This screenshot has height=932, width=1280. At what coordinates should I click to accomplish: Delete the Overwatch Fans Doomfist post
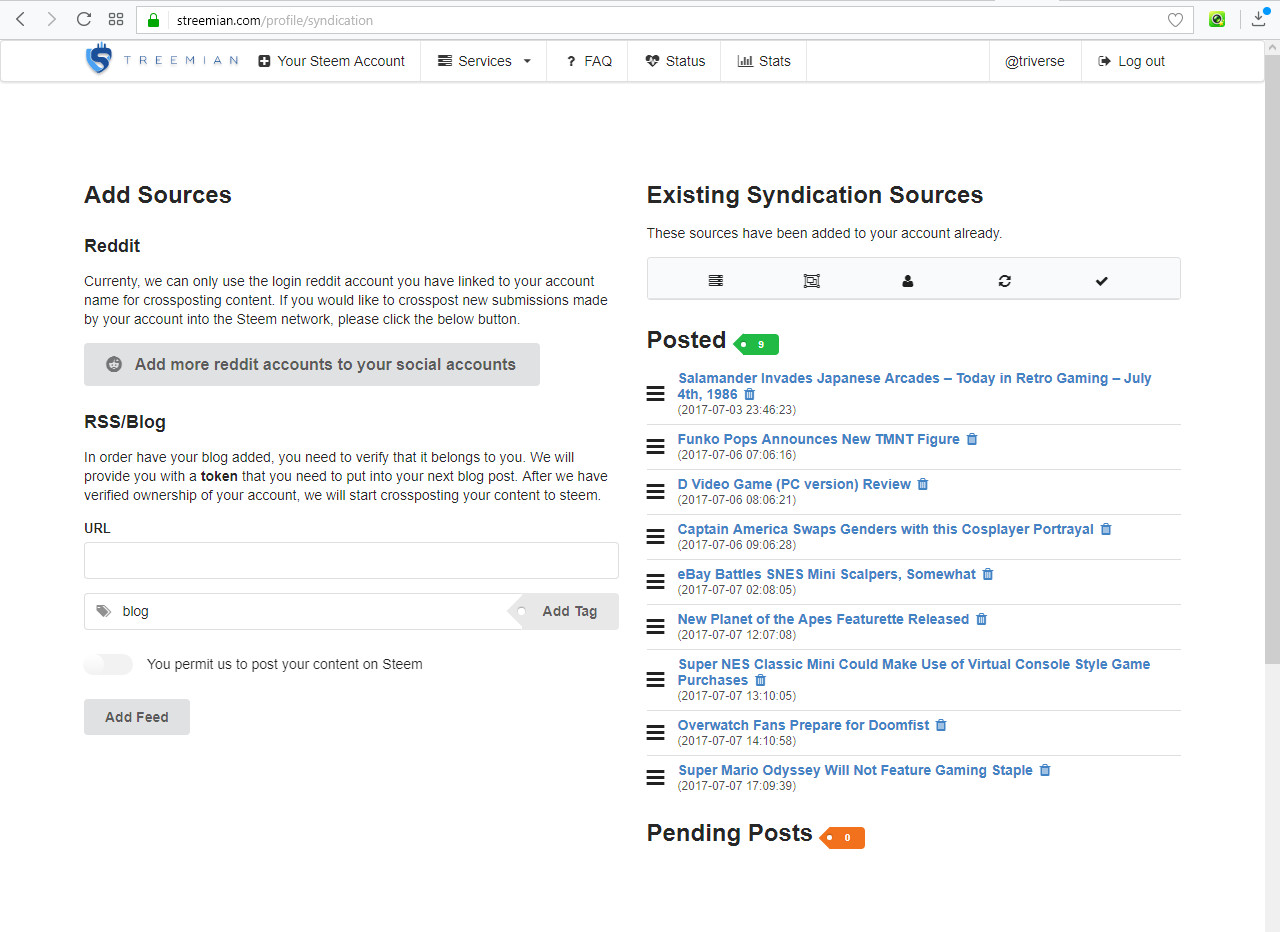[941, 726]
